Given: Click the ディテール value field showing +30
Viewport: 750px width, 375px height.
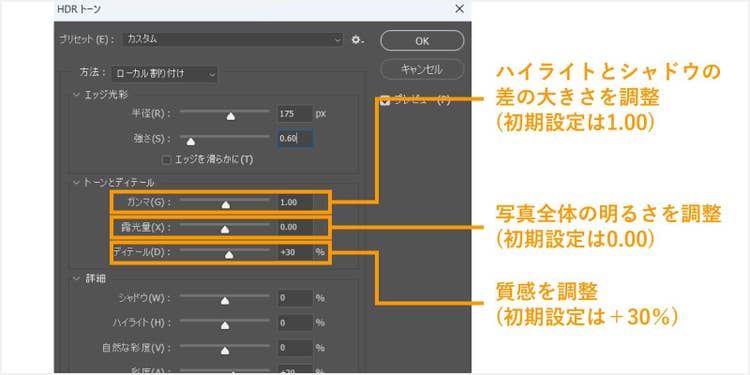Looking at the screenshot, I should click(295, 252).
